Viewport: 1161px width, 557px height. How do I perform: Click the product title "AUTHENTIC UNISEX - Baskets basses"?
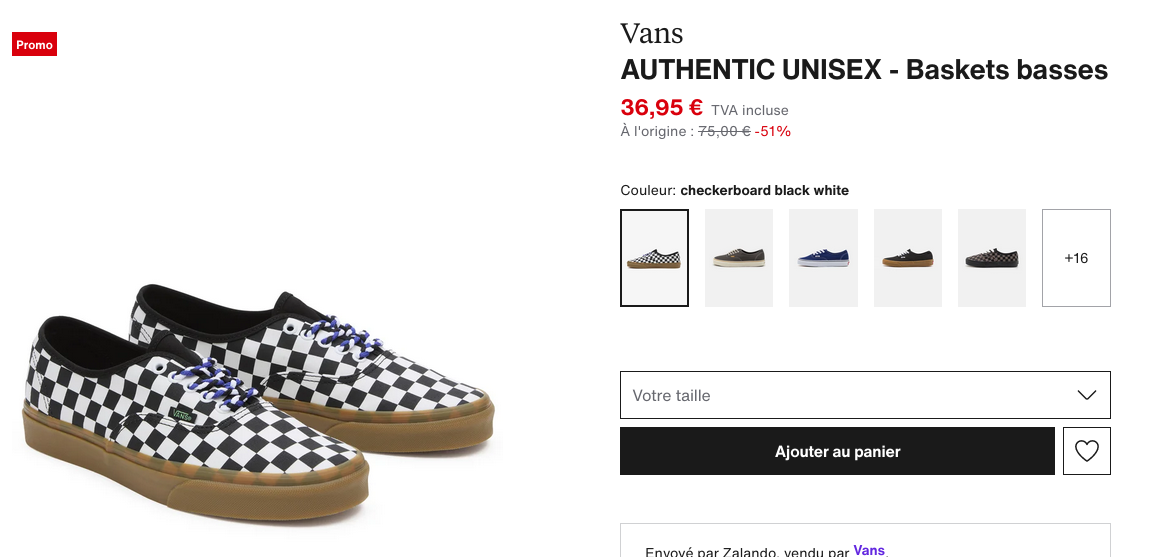pyautogui.click(x=864, y=70)
